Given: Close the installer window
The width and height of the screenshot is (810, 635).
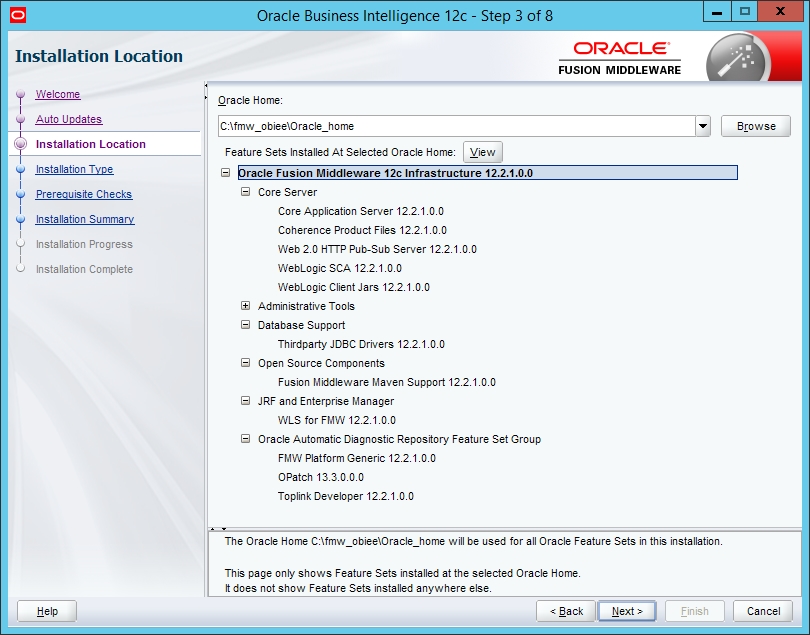Looking at the screenshot, I should (780, 12).
